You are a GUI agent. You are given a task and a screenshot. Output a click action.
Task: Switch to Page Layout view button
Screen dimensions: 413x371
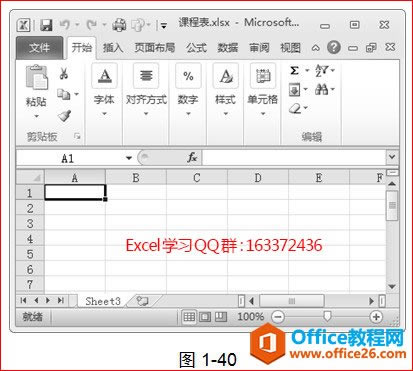point(205,317)
